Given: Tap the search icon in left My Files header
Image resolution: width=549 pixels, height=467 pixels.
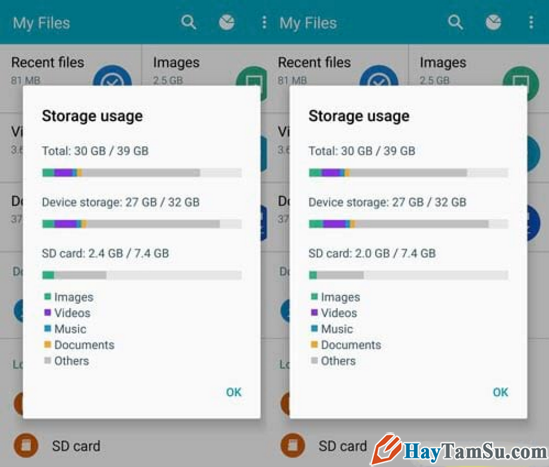Looking at the screenshot, I should click(x=188, y=22).
